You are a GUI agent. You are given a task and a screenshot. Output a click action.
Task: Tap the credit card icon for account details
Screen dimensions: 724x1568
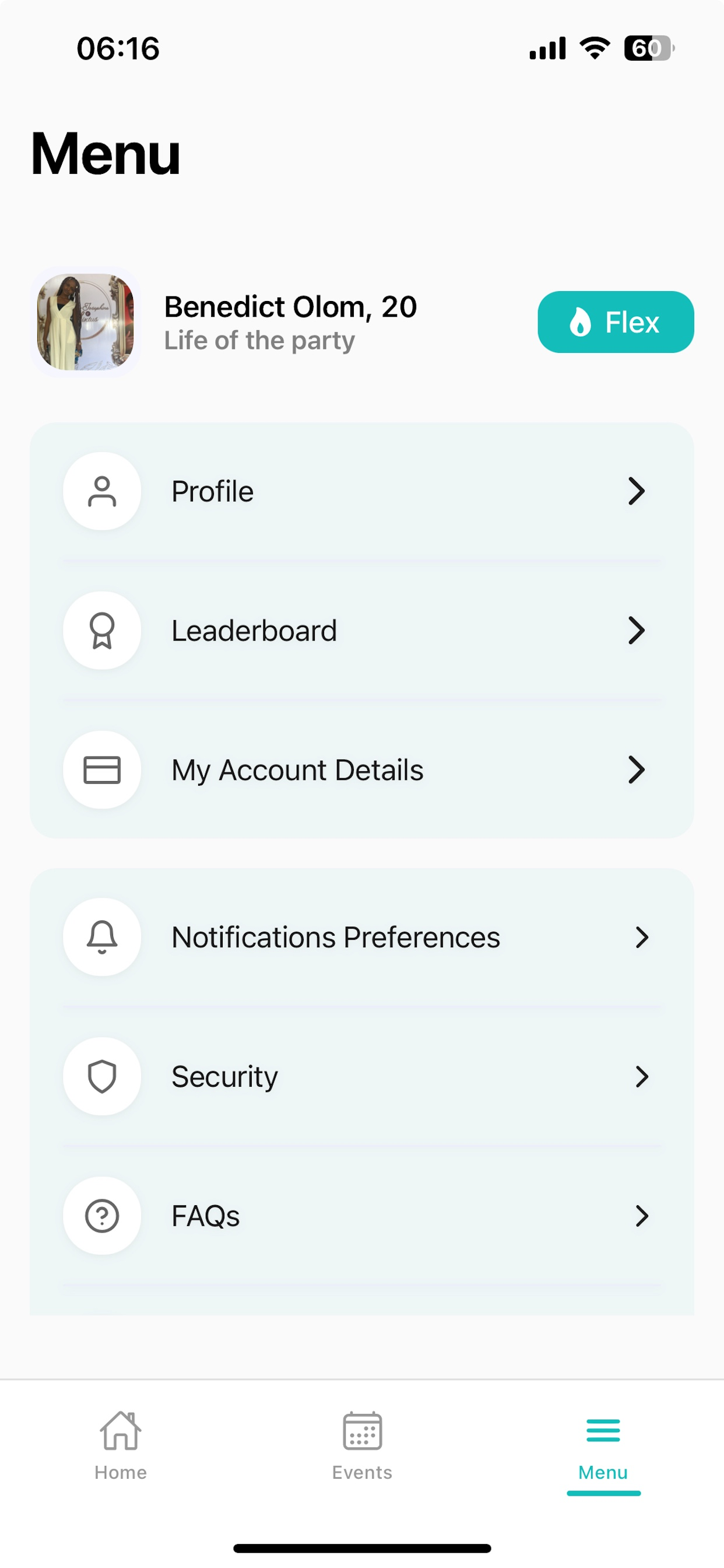coord(102,770)
